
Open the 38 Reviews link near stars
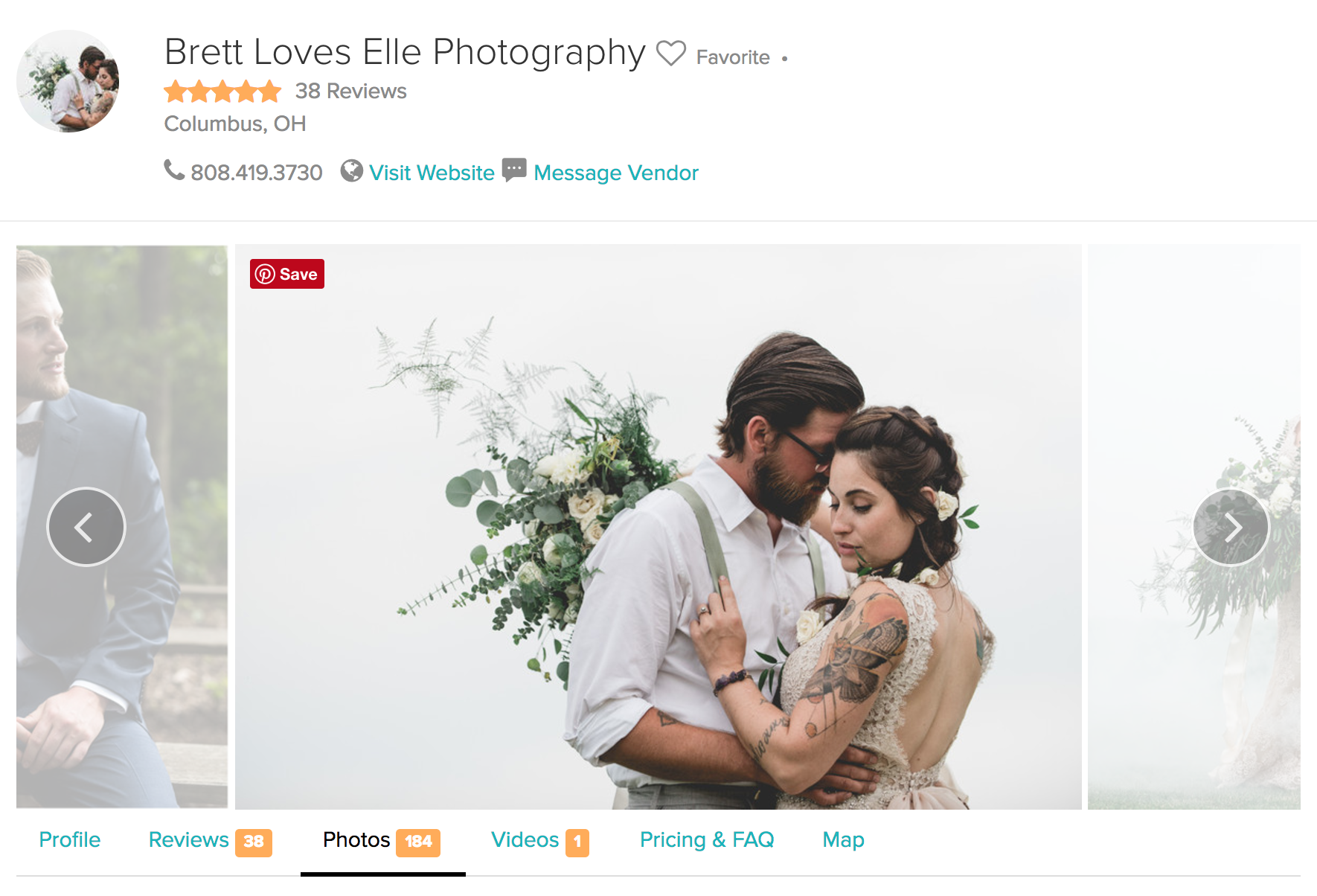pyautogui.click(x=350, y=91)
